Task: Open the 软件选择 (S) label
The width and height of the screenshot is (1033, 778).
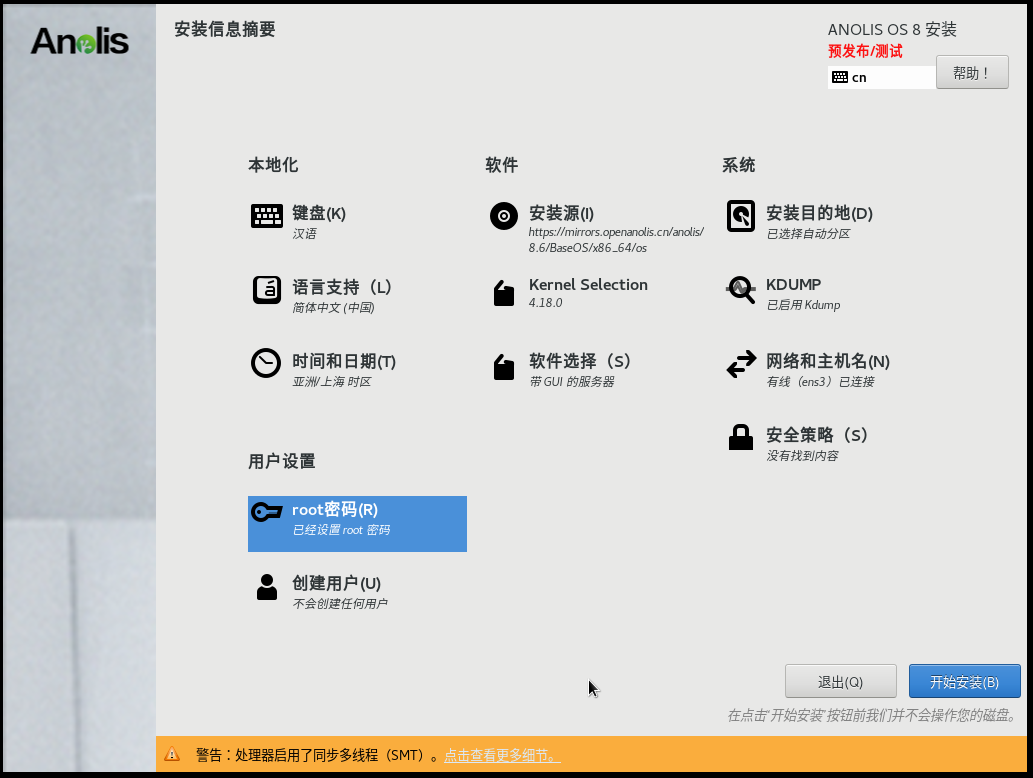Action: coord(580,361)
